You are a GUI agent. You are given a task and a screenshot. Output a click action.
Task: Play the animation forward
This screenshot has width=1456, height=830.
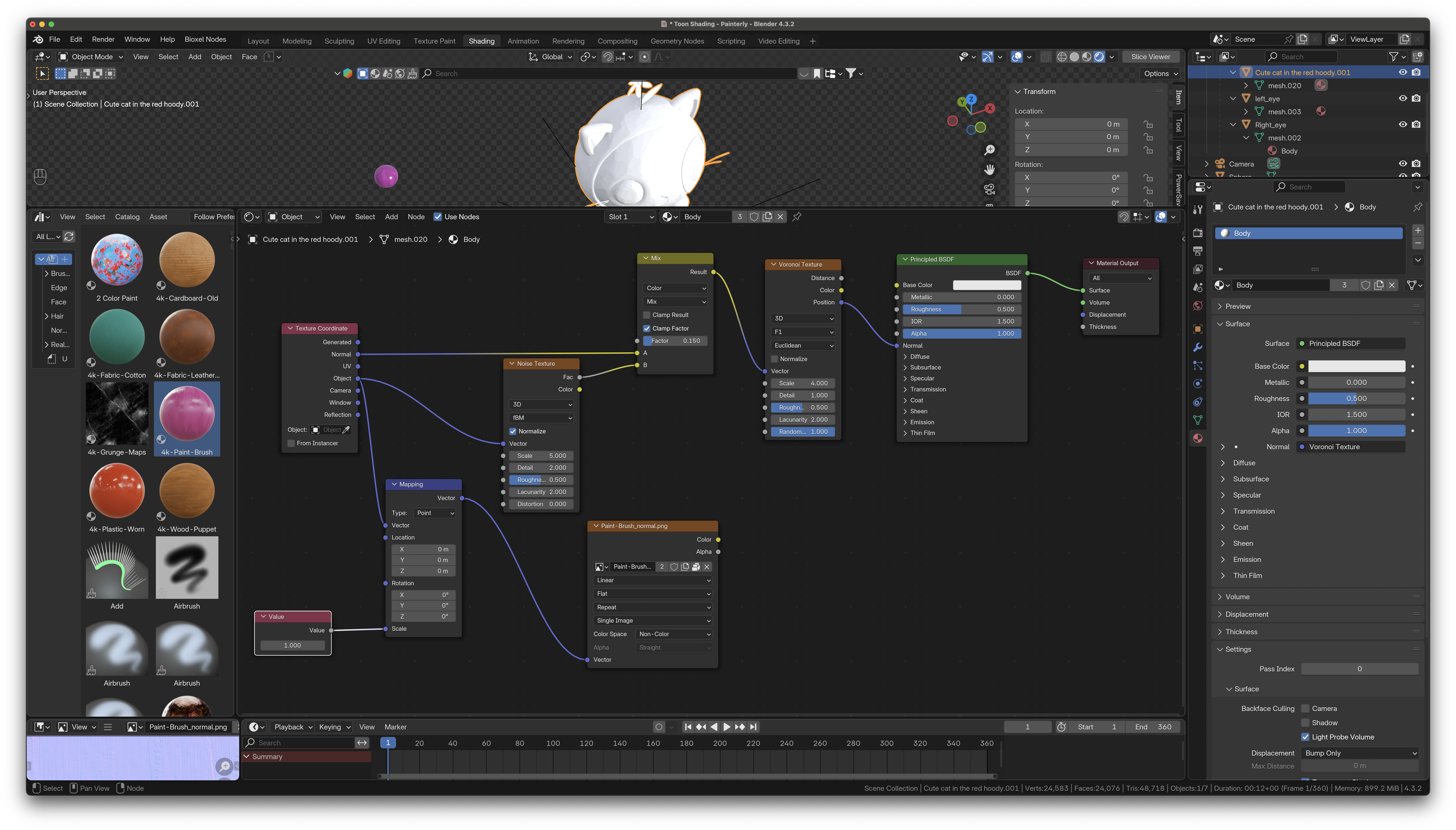pos(727,727)
